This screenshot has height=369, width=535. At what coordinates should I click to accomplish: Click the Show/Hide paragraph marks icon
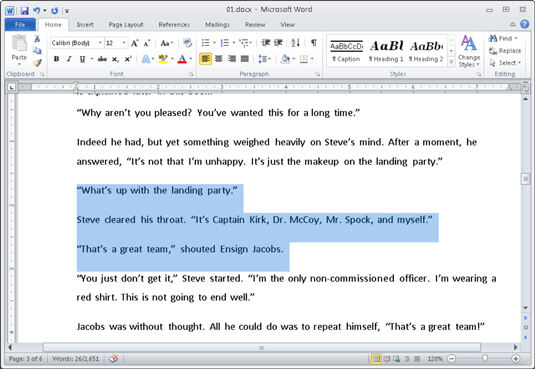click(x=314, y=43)
